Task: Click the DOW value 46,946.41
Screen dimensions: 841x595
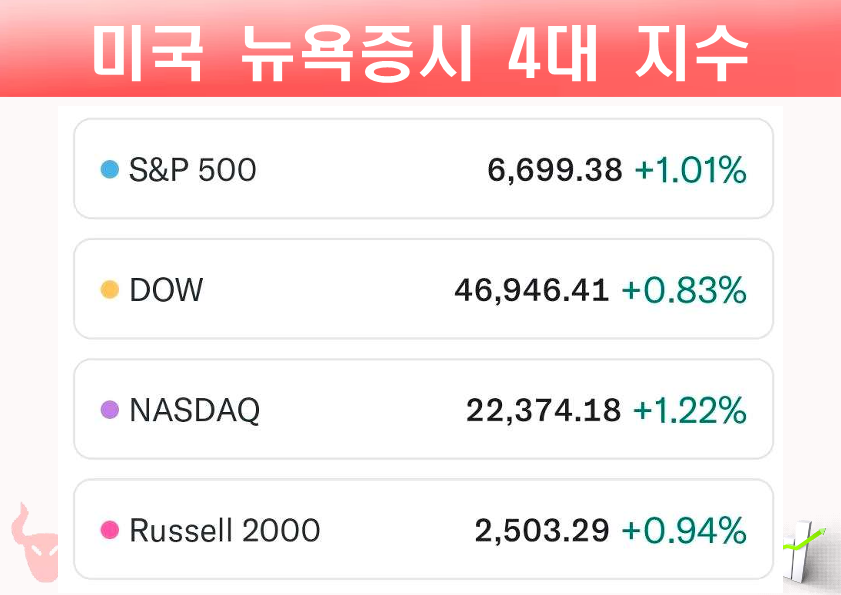Action: tap(531, 290)
